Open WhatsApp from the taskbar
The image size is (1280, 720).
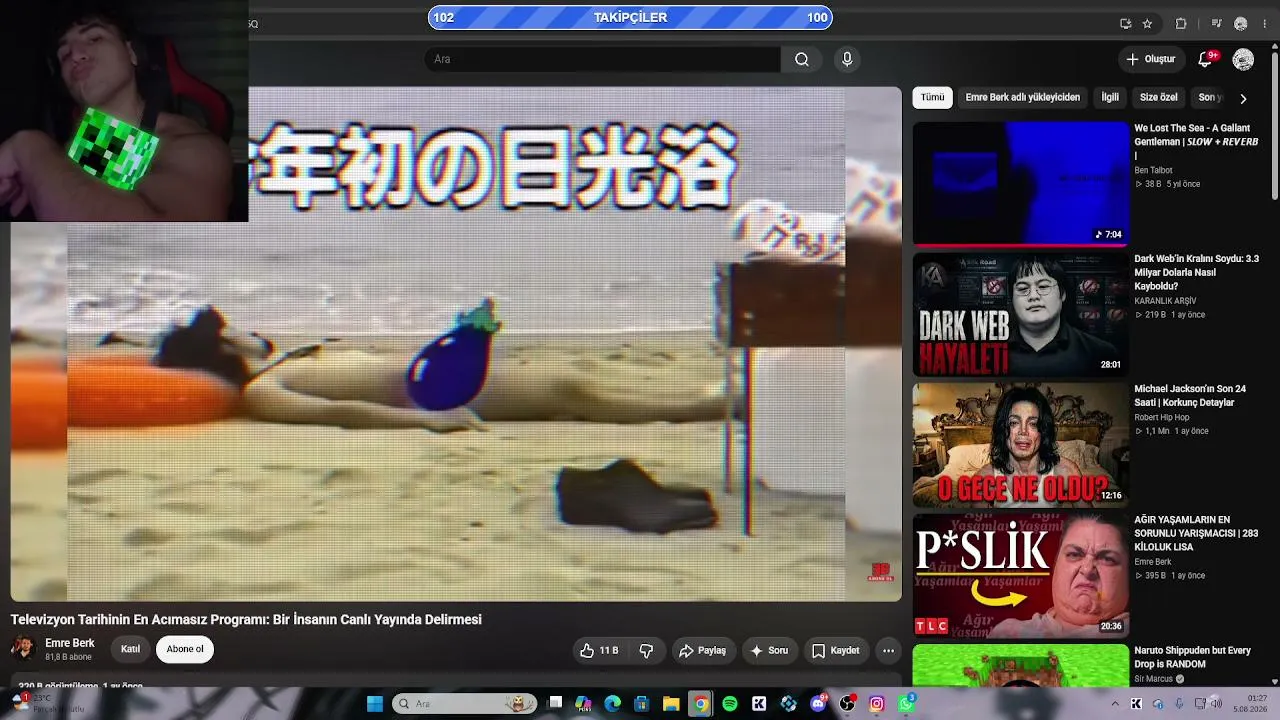906,704
